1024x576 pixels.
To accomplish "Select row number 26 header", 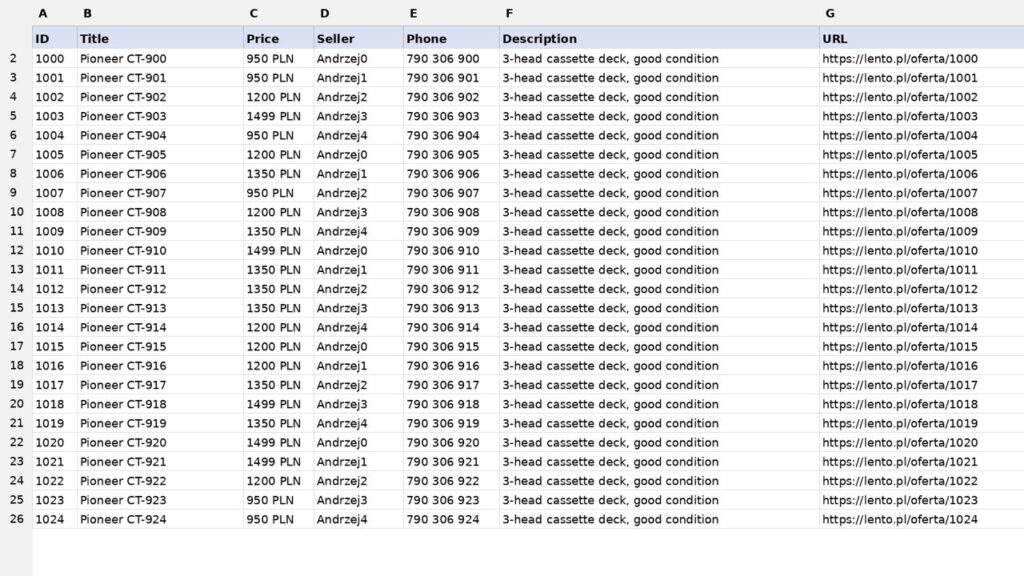I will [16, 519].
